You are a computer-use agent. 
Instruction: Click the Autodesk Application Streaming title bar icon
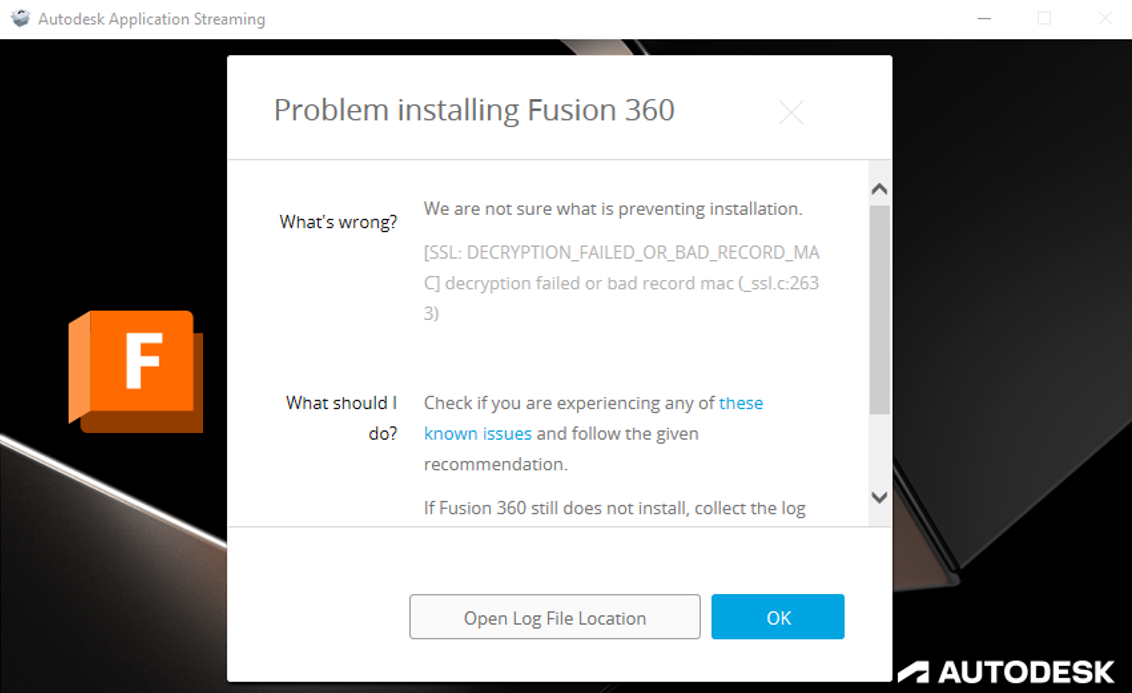point(20,18)
